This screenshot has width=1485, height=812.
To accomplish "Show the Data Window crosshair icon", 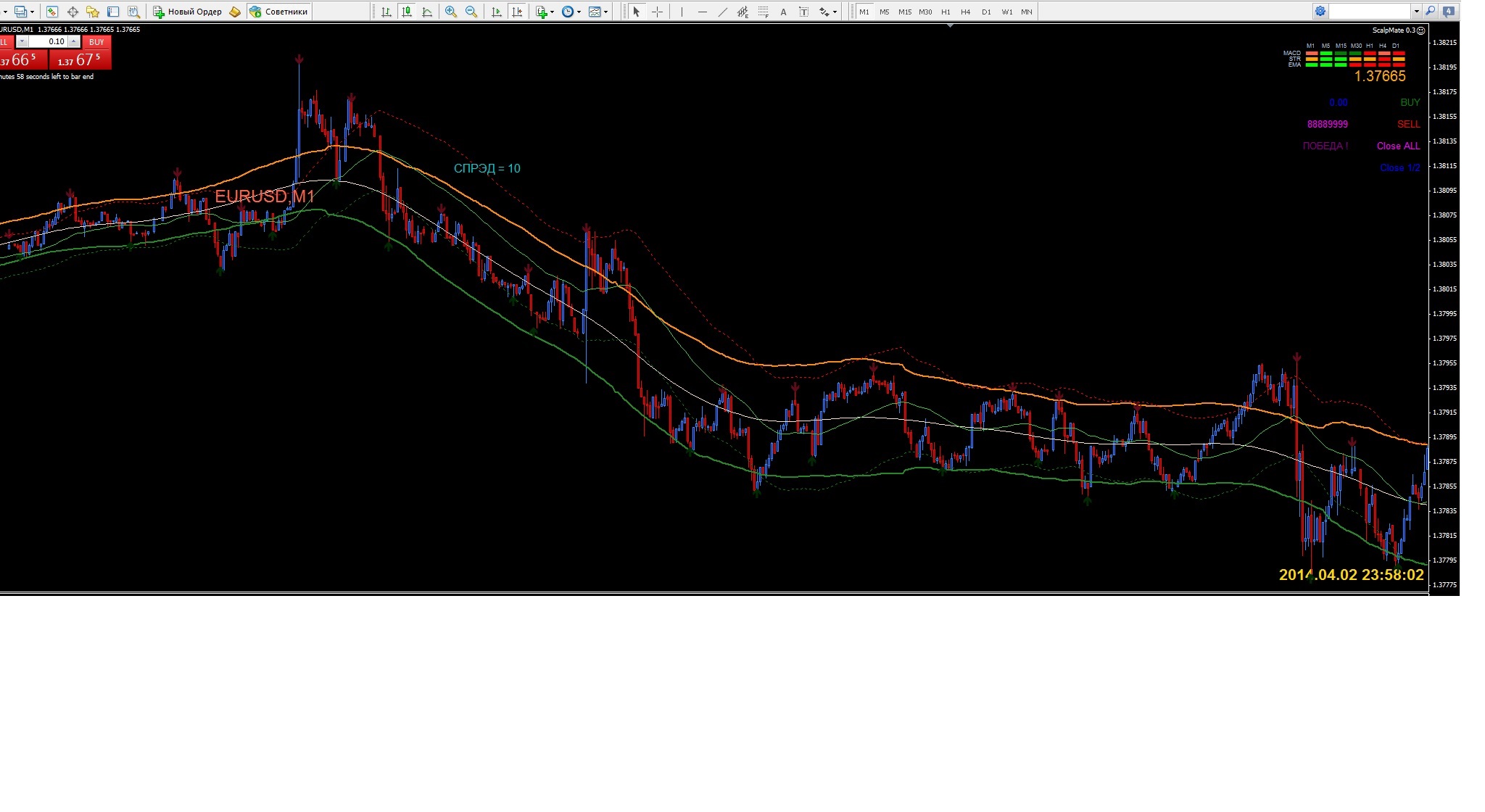I will click(73, 12).
